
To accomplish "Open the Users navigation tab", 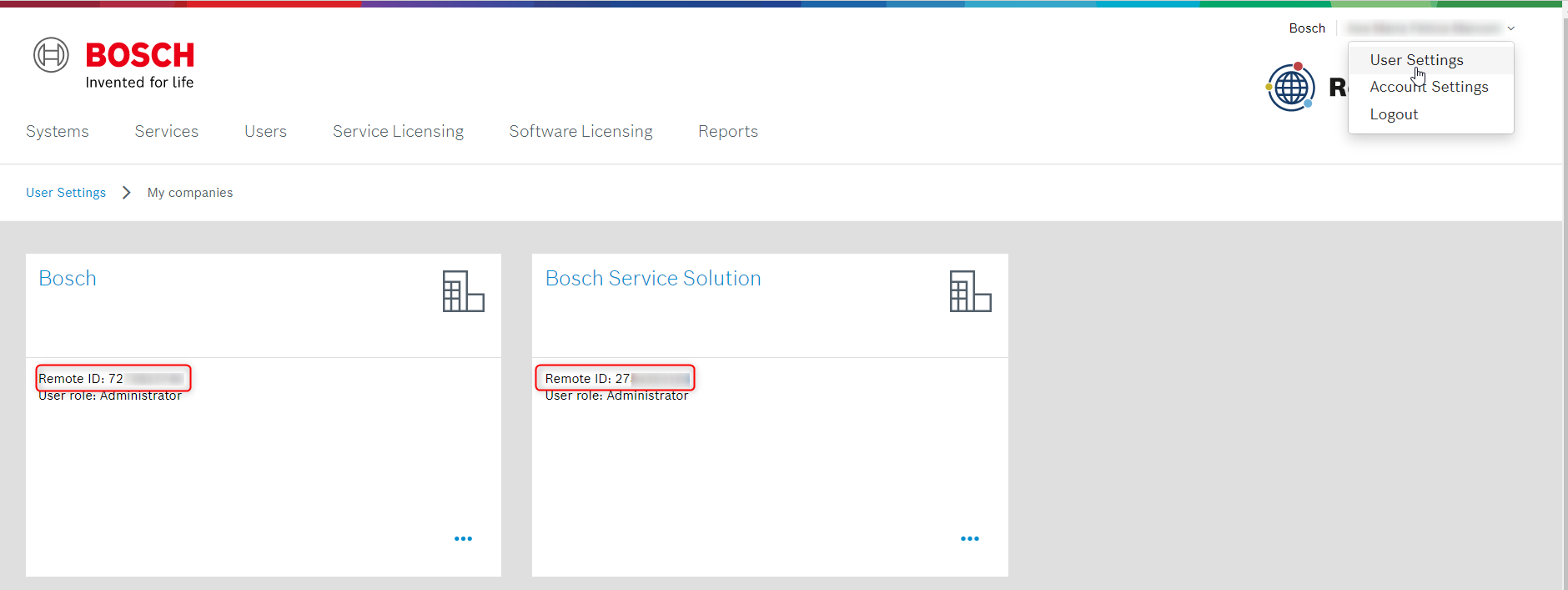I will click(x=265, y=131).
